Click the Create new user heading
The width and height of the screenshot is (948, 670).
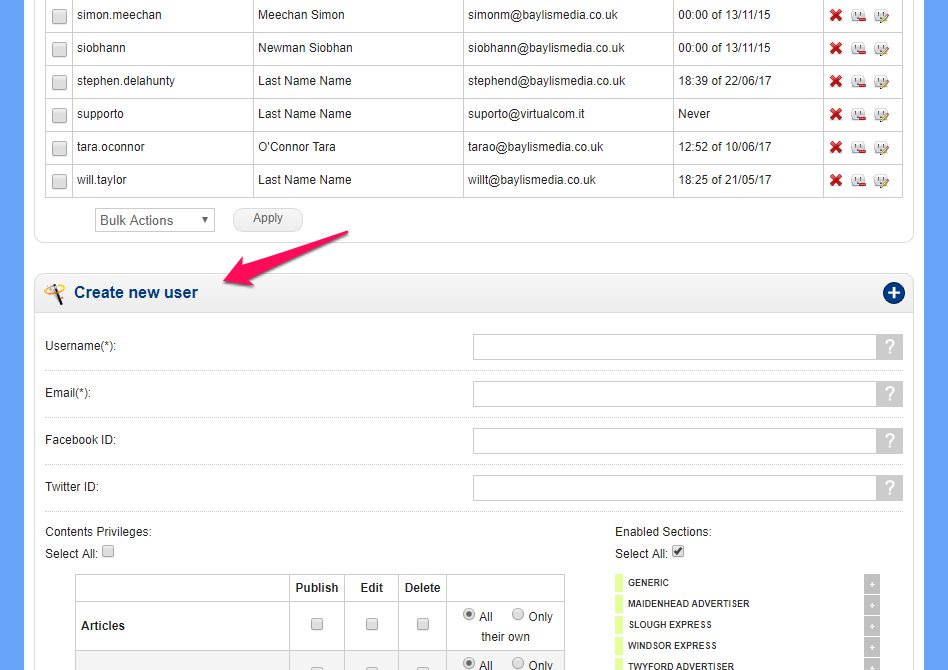pyautogui.click(x=136, y=293)
